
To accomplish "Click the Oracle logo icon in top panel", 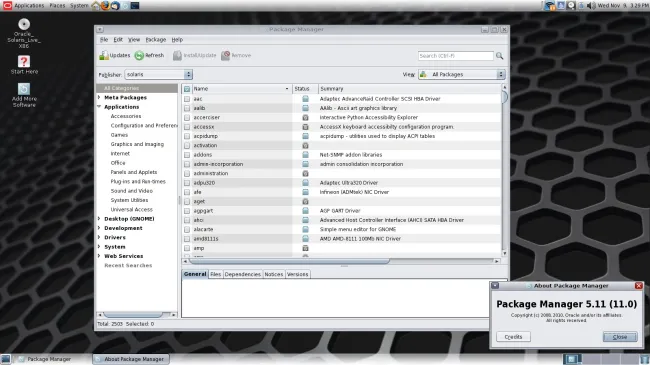I will pos(7,5).
